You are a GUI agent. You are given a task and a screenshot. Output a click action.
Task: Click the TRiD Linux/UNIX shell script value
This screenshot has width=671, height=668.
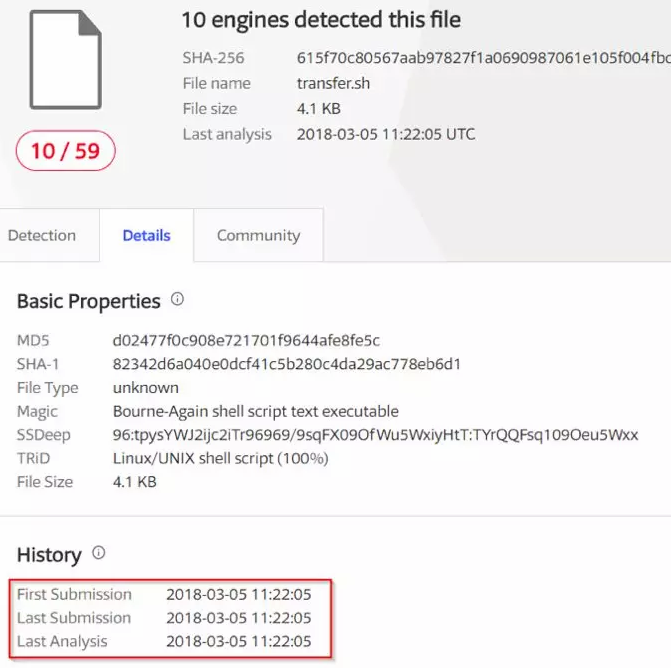[220, 458]
